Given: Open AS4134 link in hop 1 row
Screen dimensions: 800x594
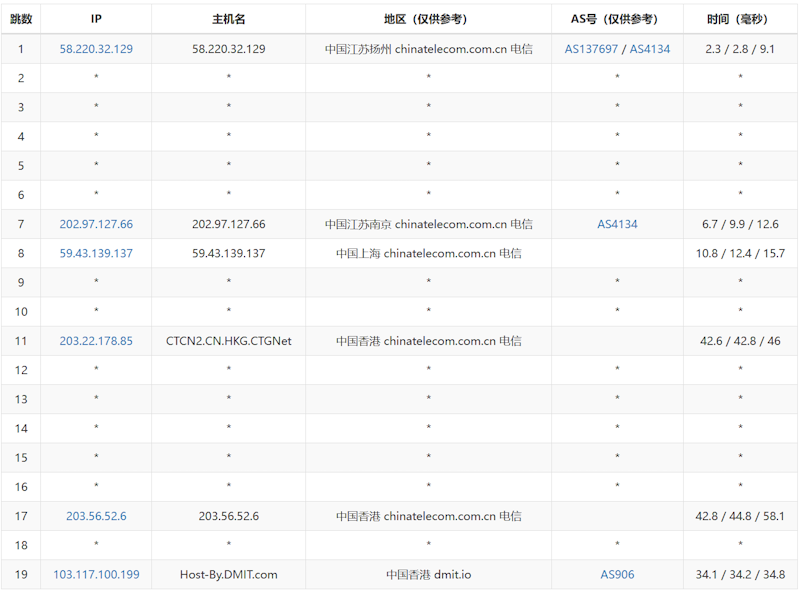Looking at the screenshot, I should click(649, 49).
